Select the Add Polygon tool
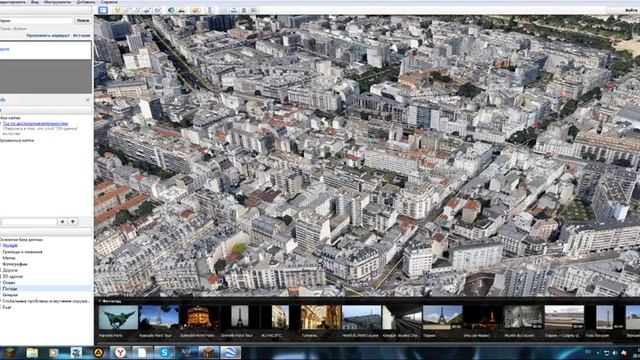640x360 pixels. click(127, 10)
